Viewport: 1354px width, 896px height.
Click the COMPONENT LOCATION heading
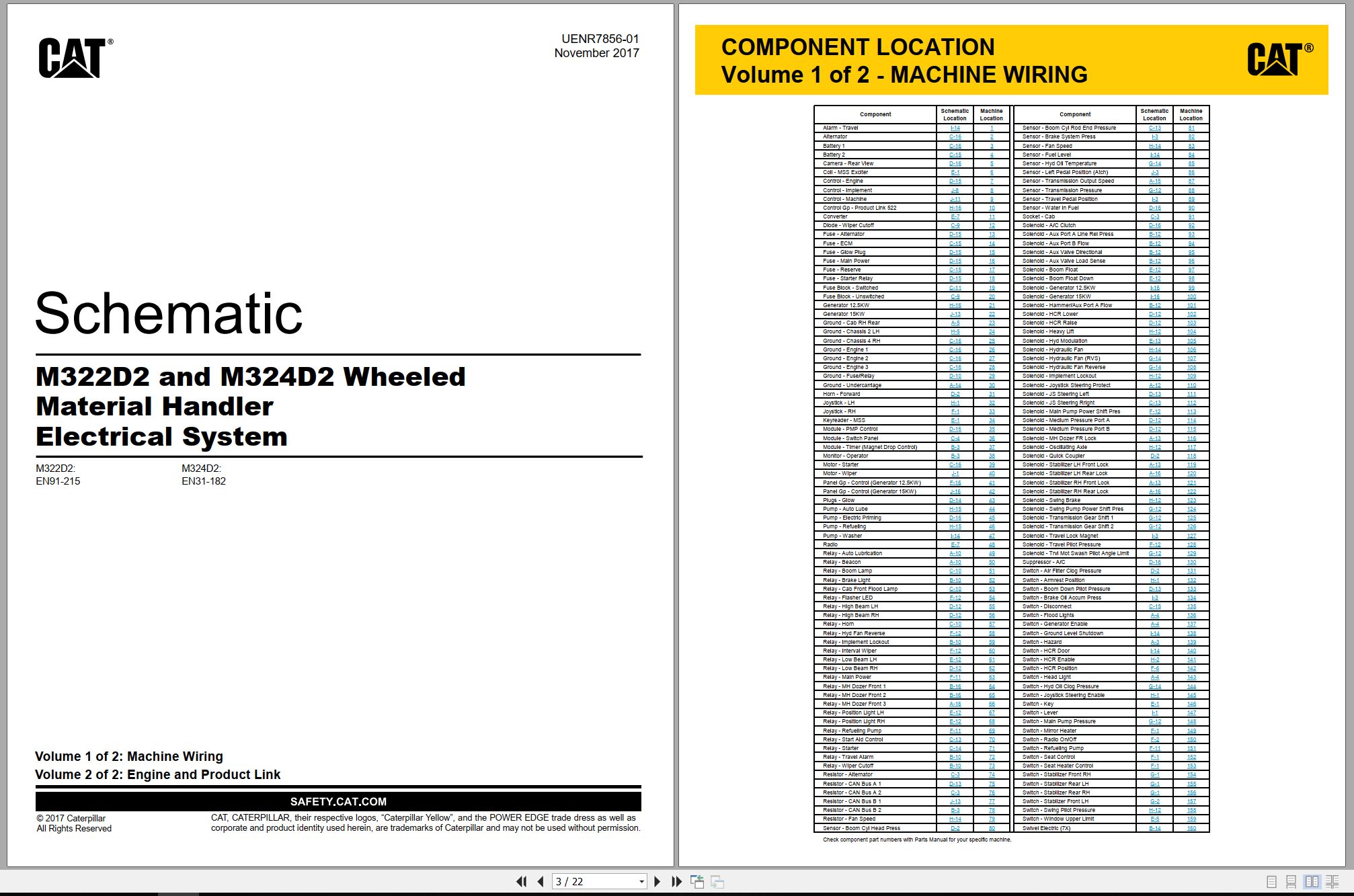tap(858, 47)
